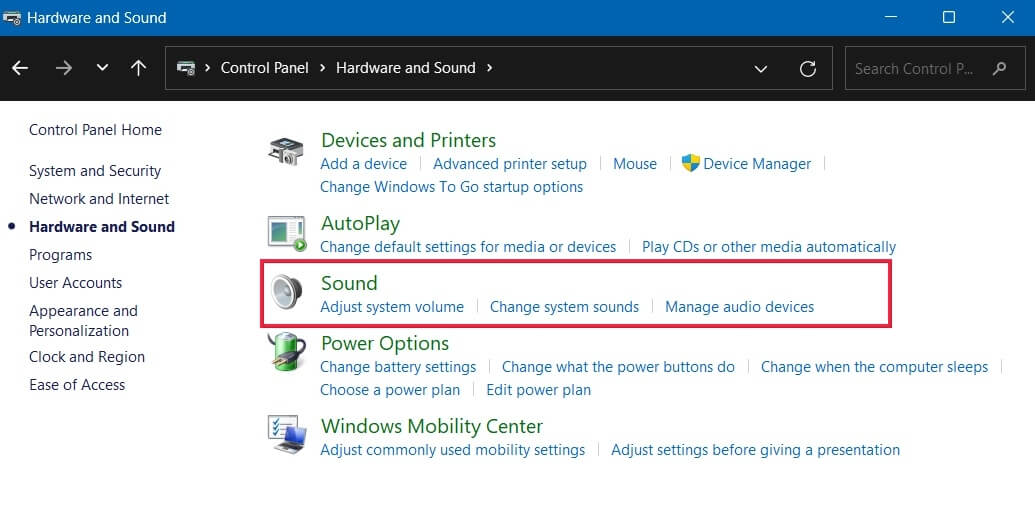Expand chevron after Hardware and Sound breadcrumb
Screen dimensions: 1035x519
point(489,68)
